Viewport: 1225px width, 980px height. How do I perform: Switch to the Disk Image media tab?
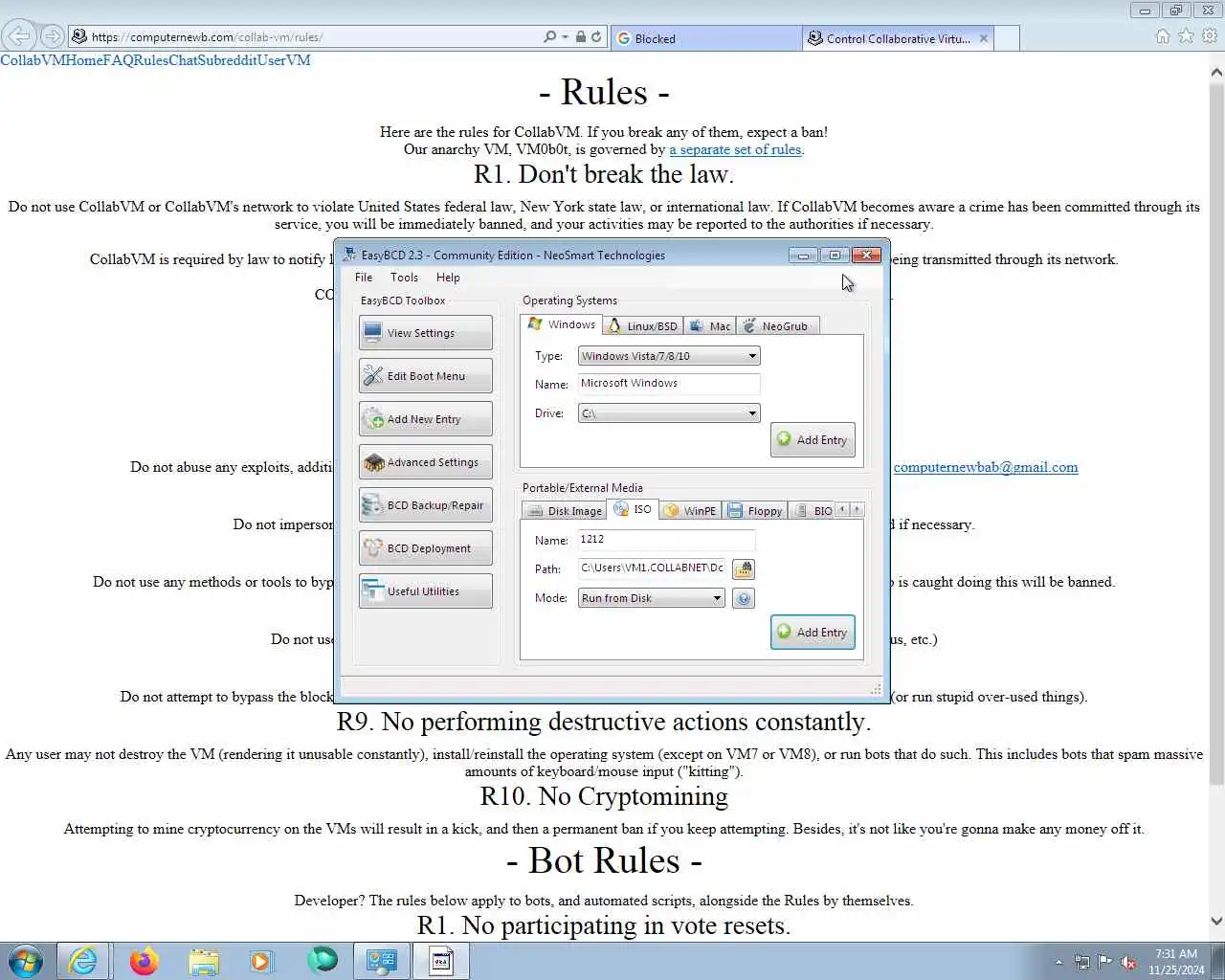(565, 511)
